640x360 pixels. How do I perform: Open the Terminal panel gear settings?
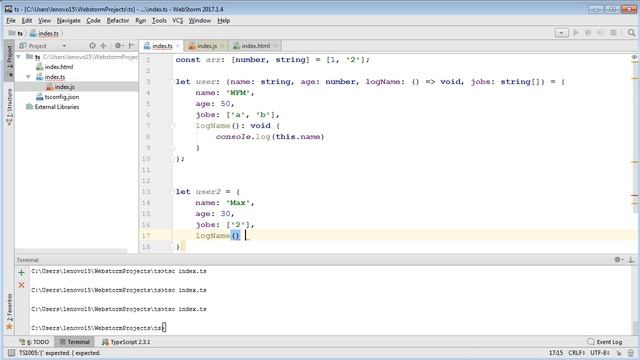point(618,260)
